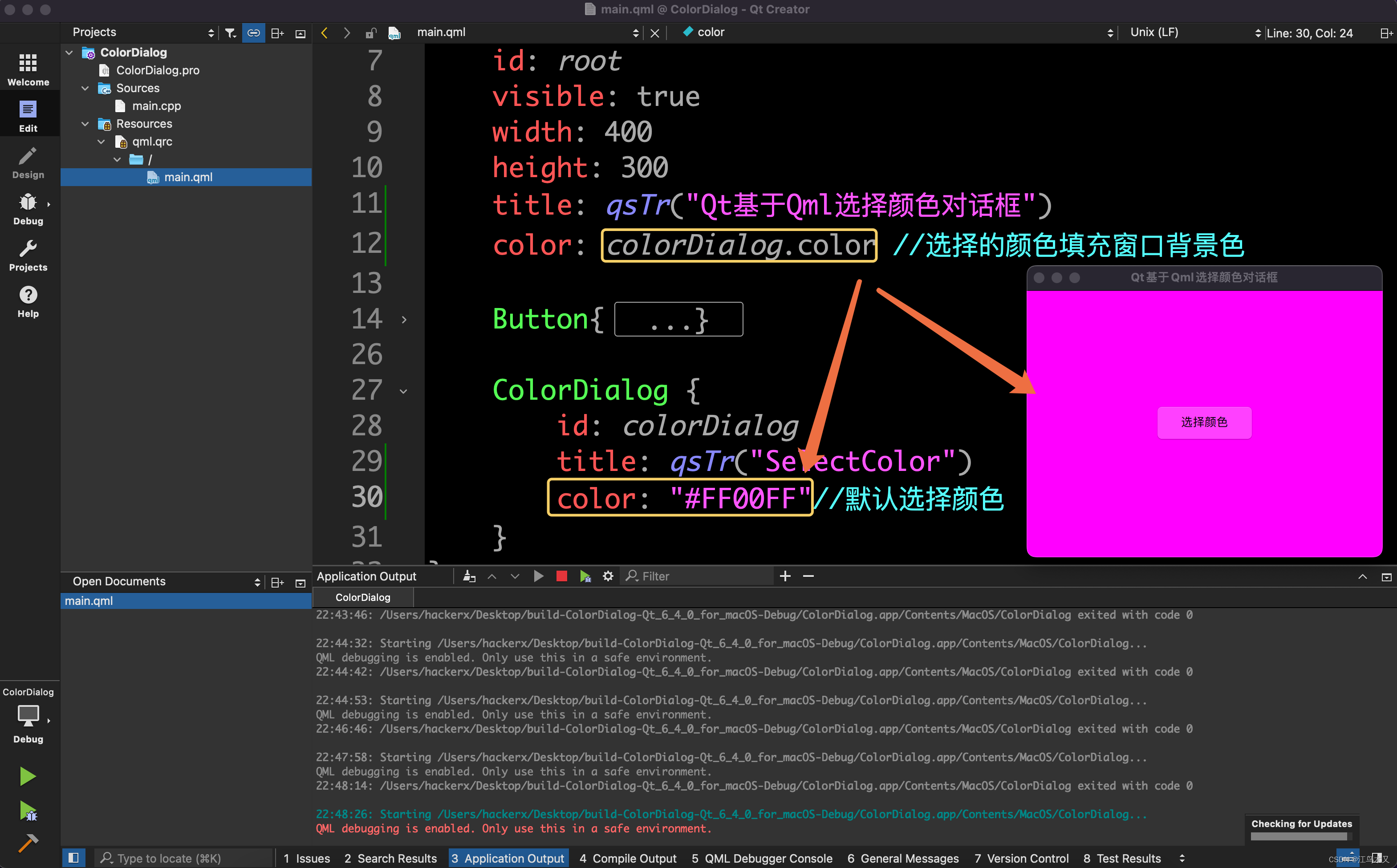Toggle file writable lock icon
Screen dimensions: 1397x868
pyautogui.click(x=371, y=33)
